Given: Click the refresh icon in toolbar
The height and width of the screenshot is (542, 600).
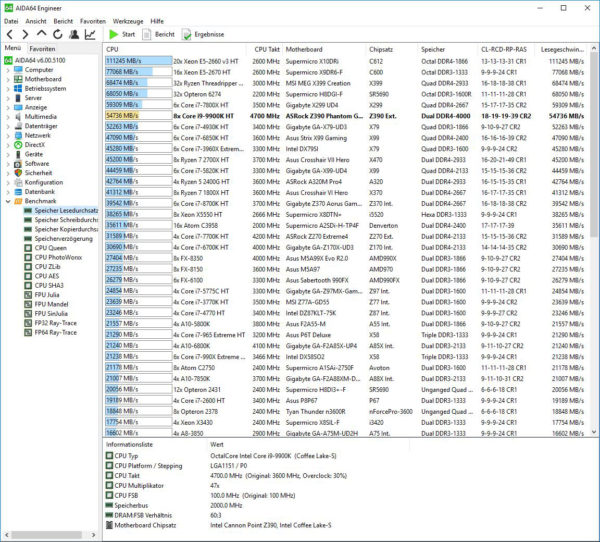Looking at the screenshot, I should pyautogui.click(x=57, y=34).
